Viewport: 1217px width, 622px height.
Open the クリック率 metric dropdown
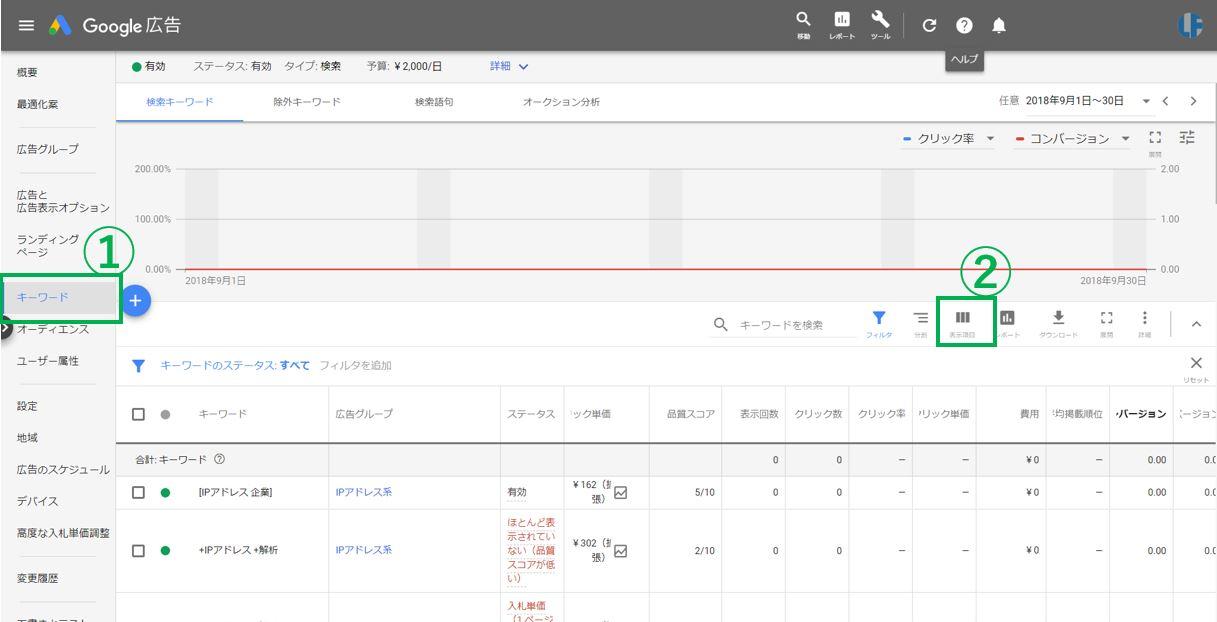[948, 138]
